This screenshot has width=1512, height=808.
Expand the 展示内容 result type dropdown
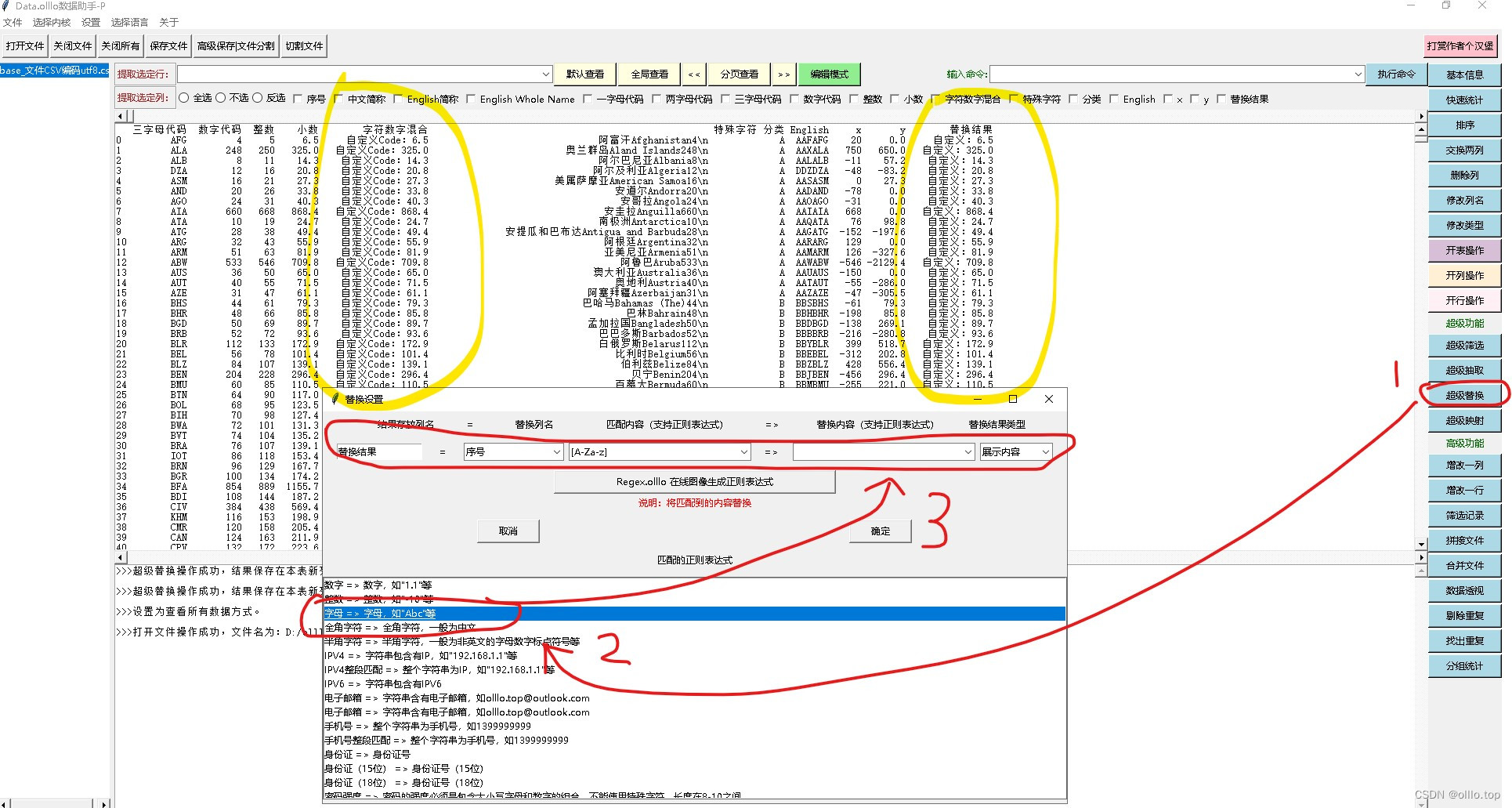point(1045,452)
